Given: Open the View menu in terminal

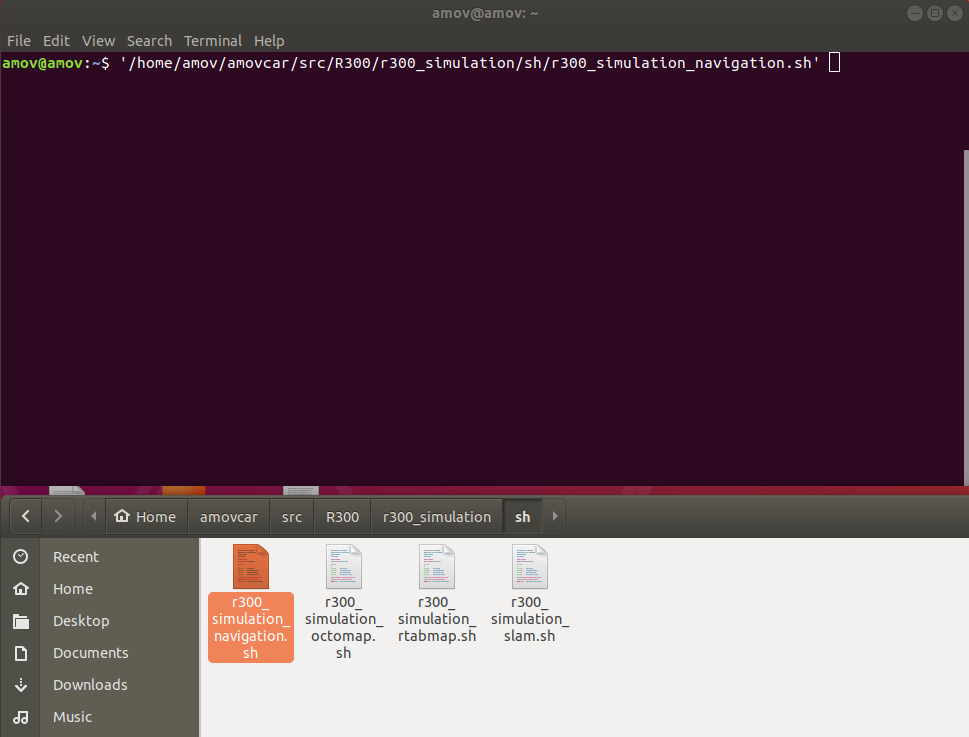Looking at the screenshot, I should pyautogui.click(x=98, y=41).
